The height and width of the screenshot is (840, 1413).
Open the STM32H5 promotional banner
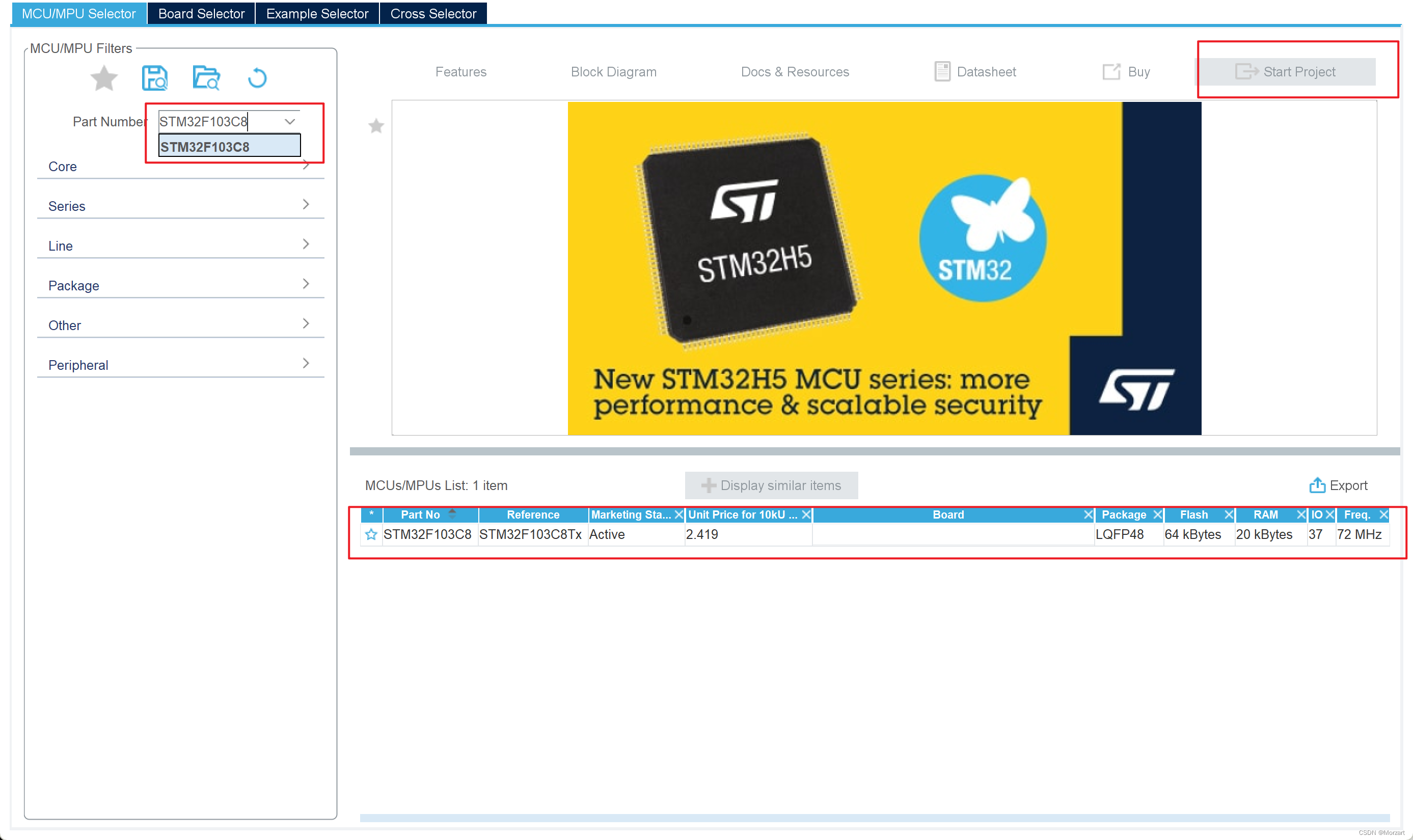(884, 268)
